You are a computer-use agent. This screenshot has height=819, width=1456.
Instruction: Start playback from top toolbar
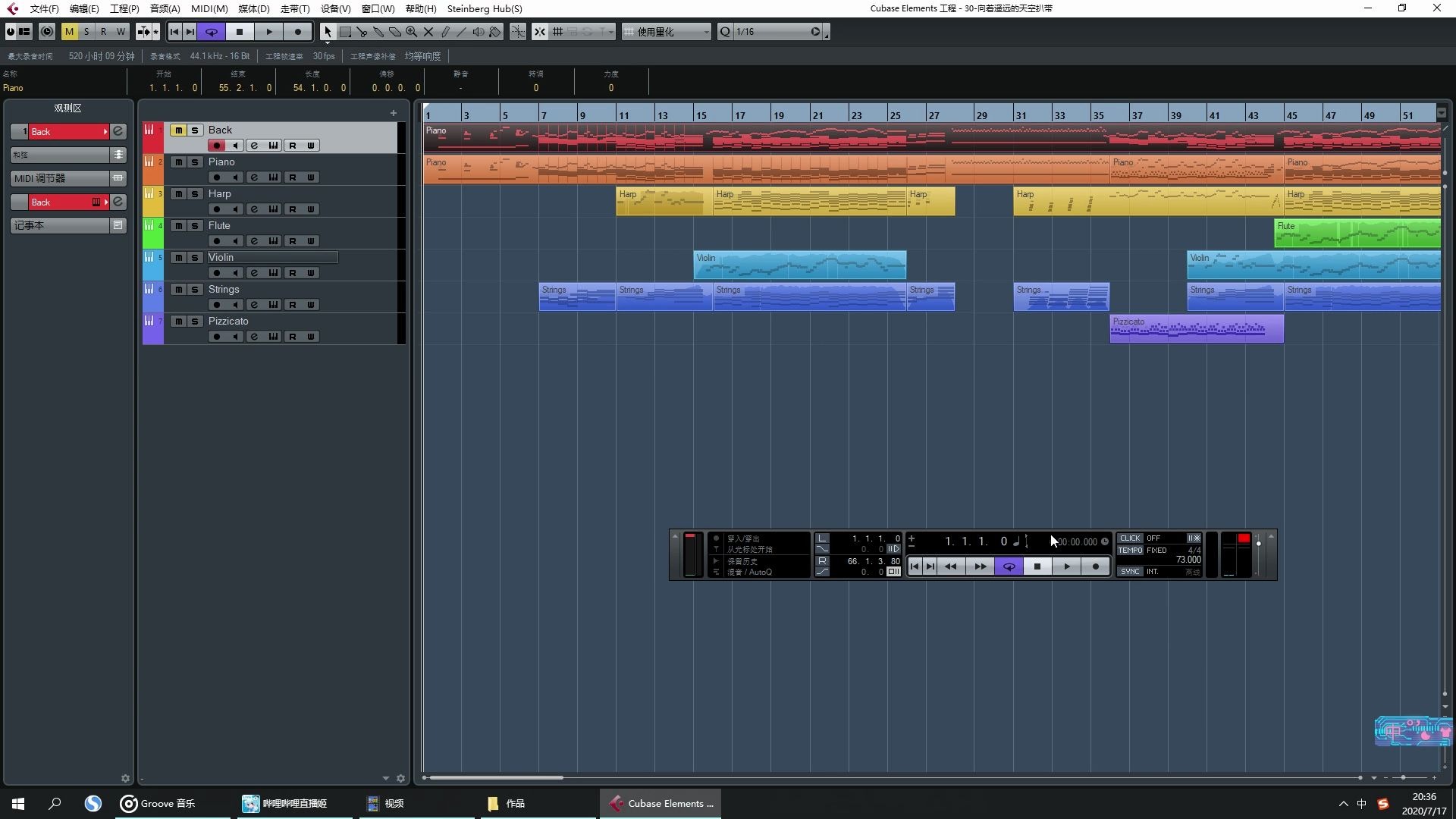click(x=269, y=32)
